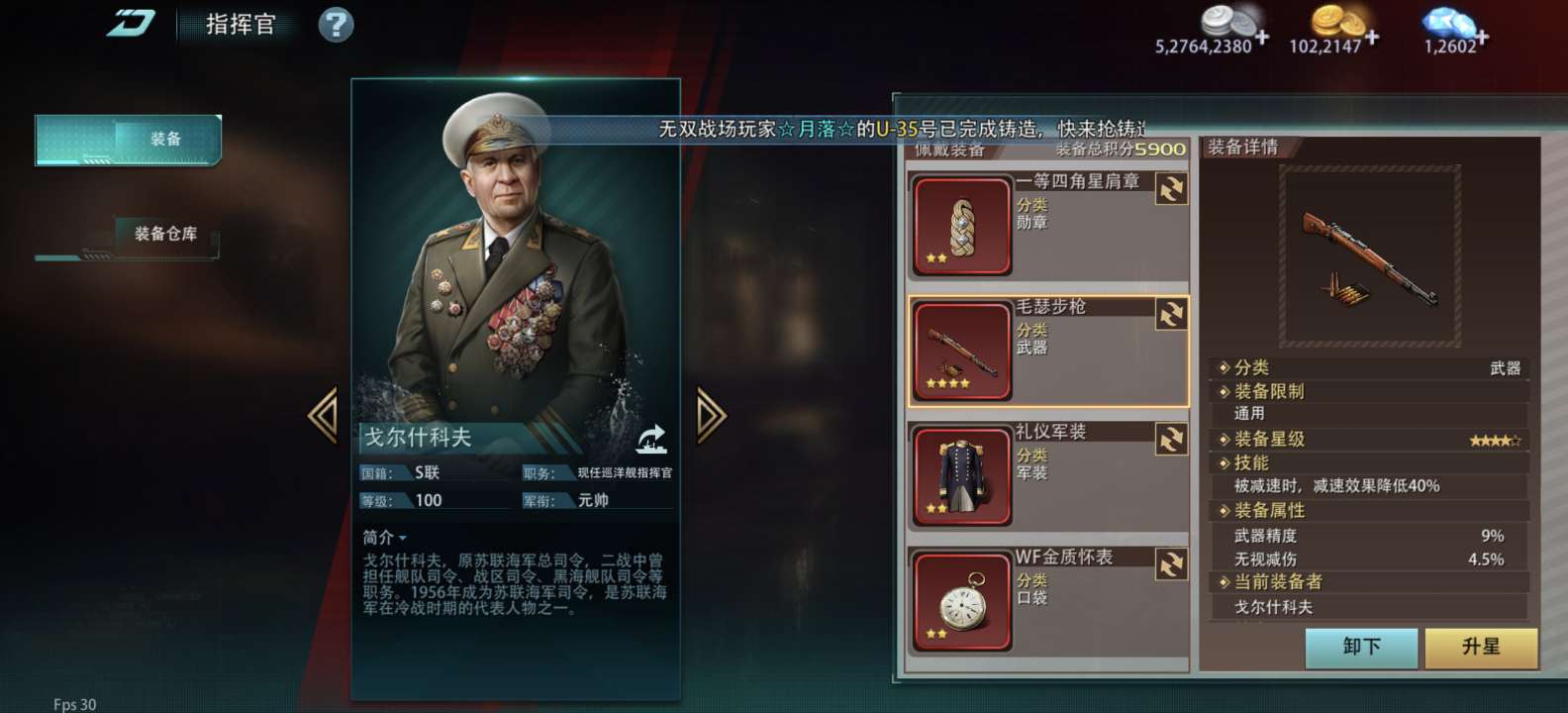Click the swap icon for WF金质怀表

pyautogui.click(x=1171, y=564)
